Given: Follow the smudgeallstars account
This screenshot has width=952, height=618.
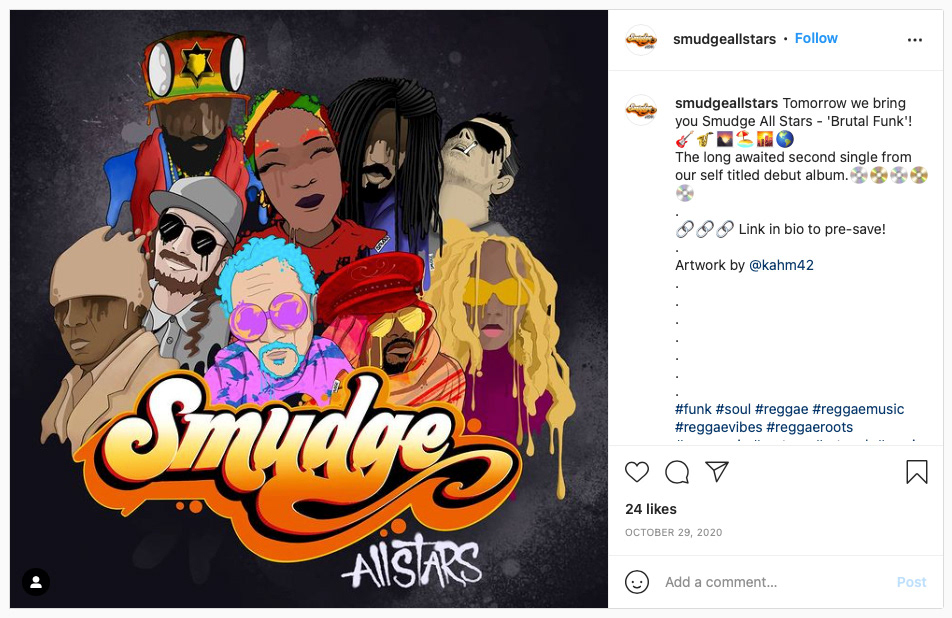Looking at the screenshot, I should (816, 38).
